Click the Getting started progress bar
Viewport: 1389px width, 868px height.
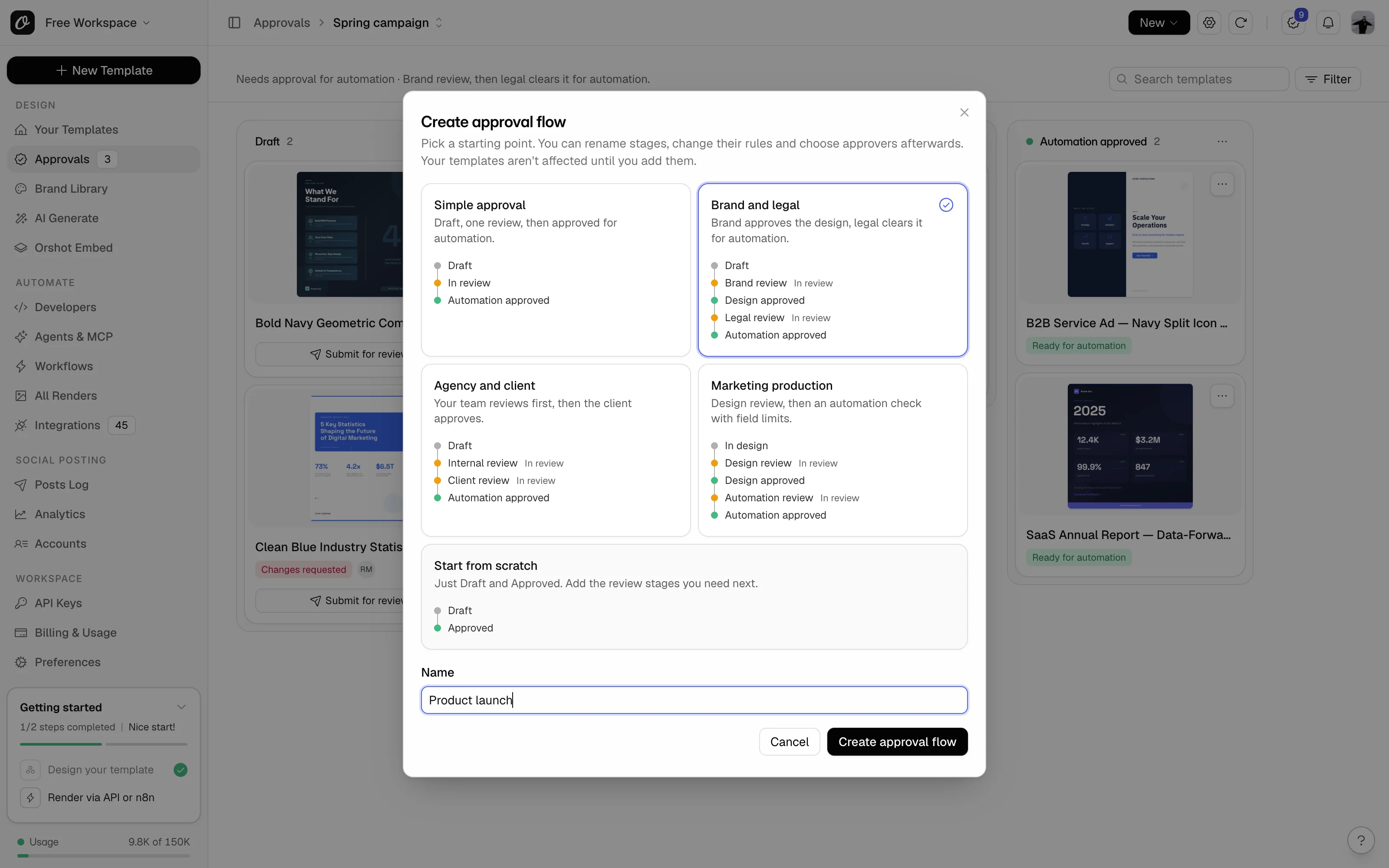pos(103,744)
